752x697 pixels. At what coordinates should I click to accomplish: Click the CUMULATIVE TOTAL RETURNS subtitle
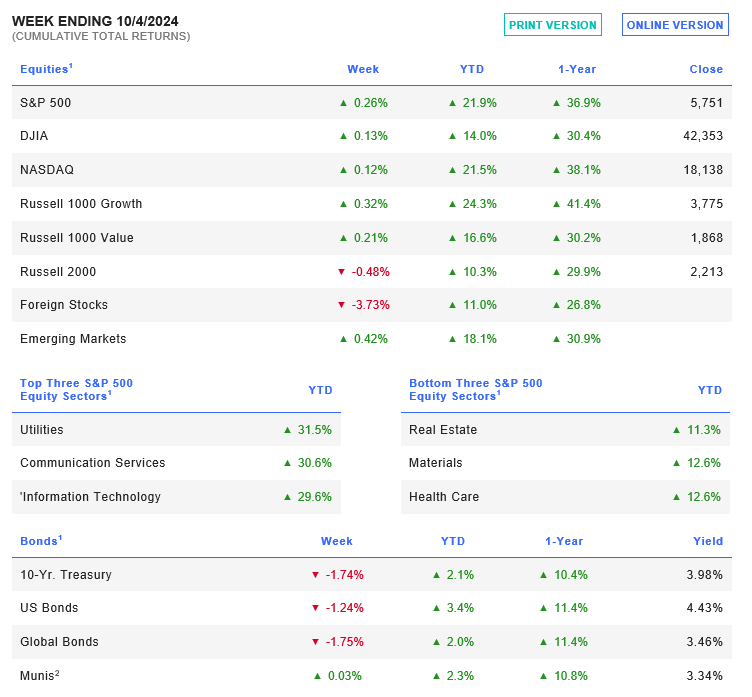(101, 36)
